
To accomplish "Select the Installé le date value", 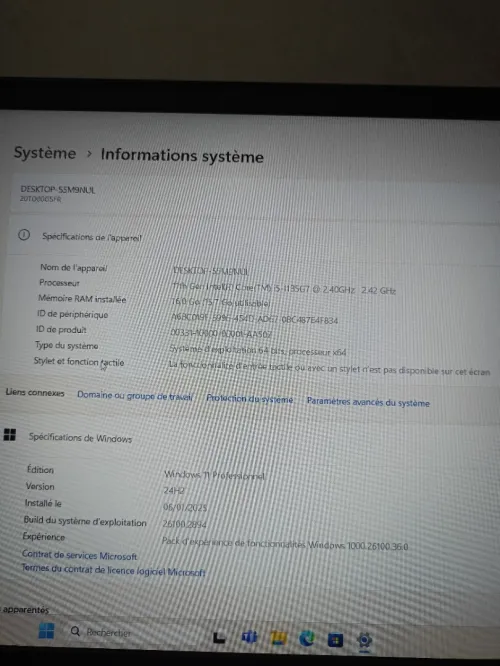I will click(185, 507).
